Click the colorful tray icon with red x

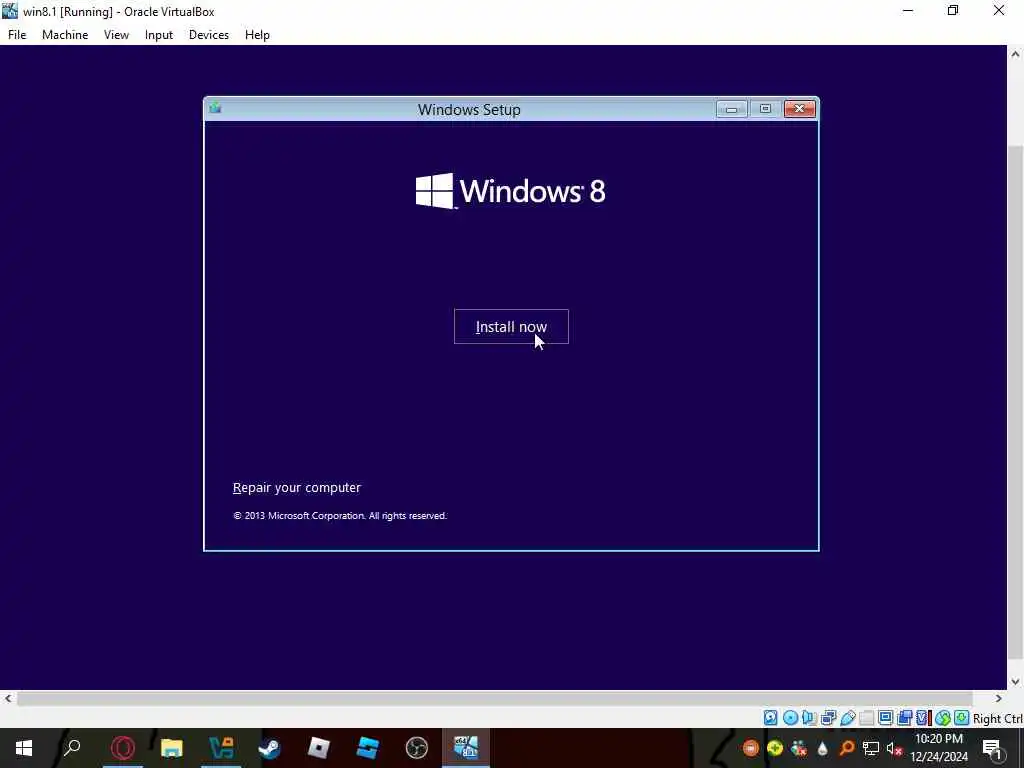pyautogui.click(x=799, y=748)
